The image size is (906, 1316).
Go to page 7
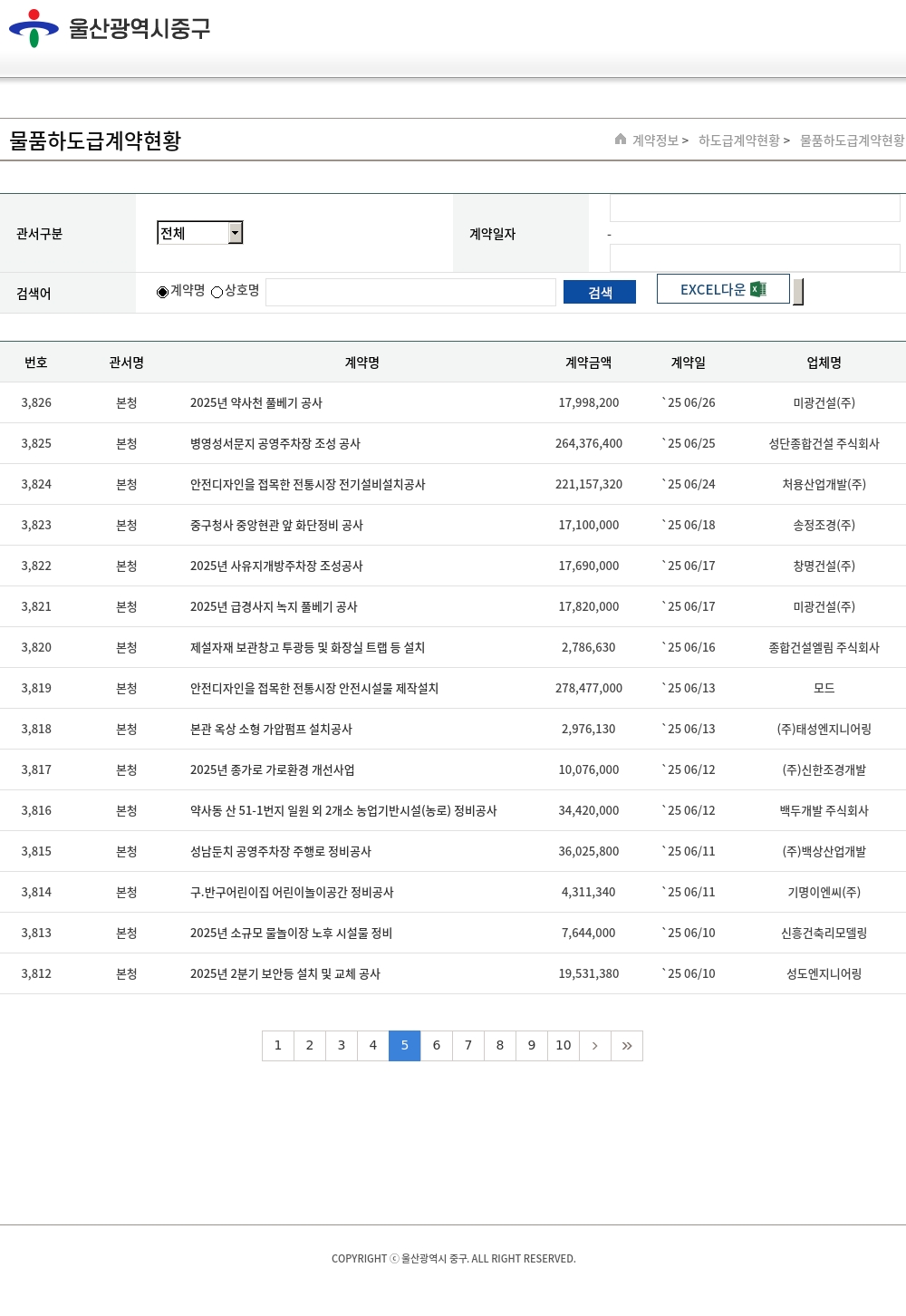(x=468, y=1046)
